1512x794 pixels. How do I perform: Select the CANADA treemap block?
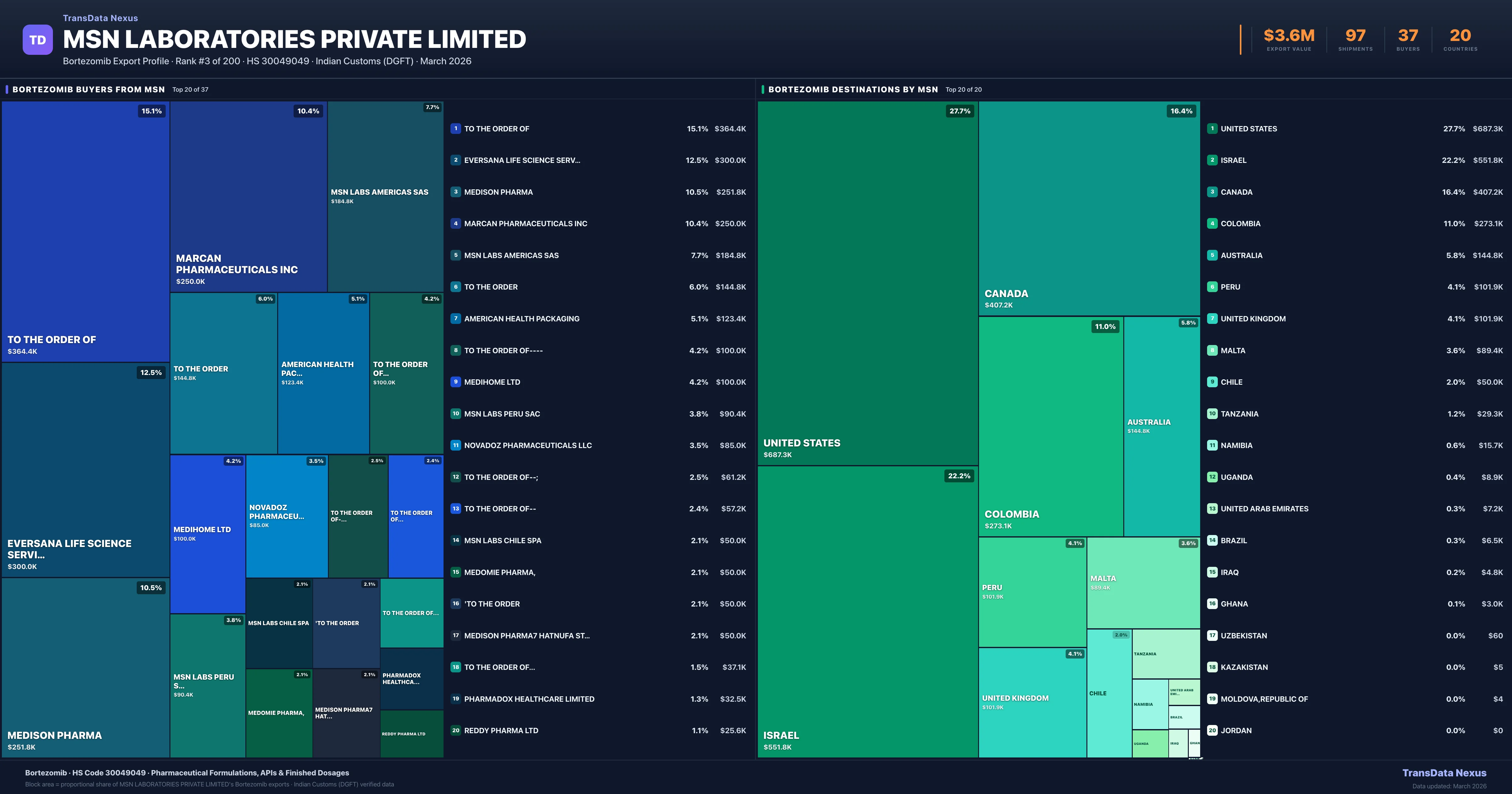click(1089, 209)
